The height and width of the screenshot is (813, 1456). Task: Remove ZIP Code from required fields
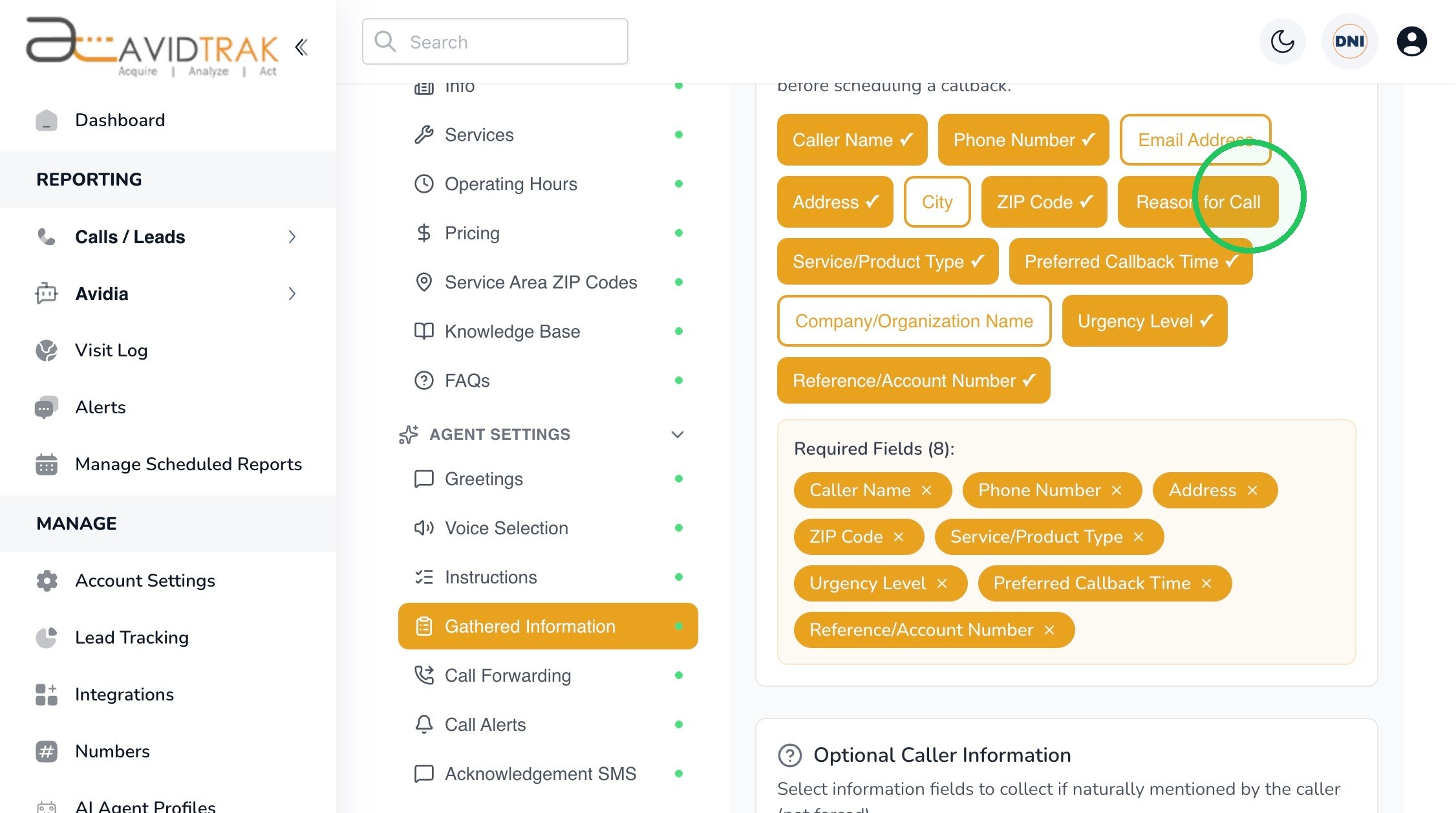click(x=899, y=537)
